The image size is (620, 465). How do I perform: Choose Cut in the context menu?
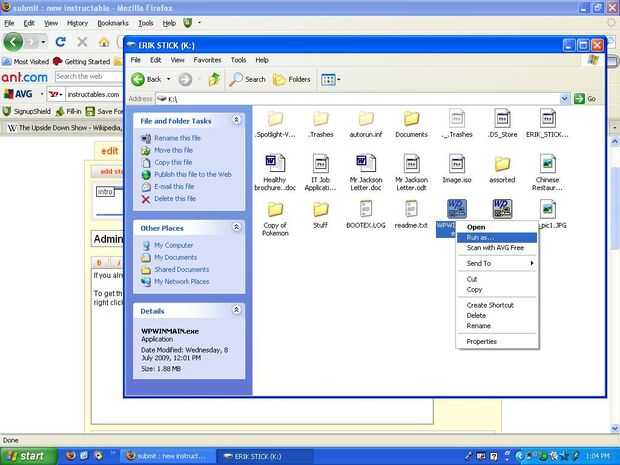point(497,279)
